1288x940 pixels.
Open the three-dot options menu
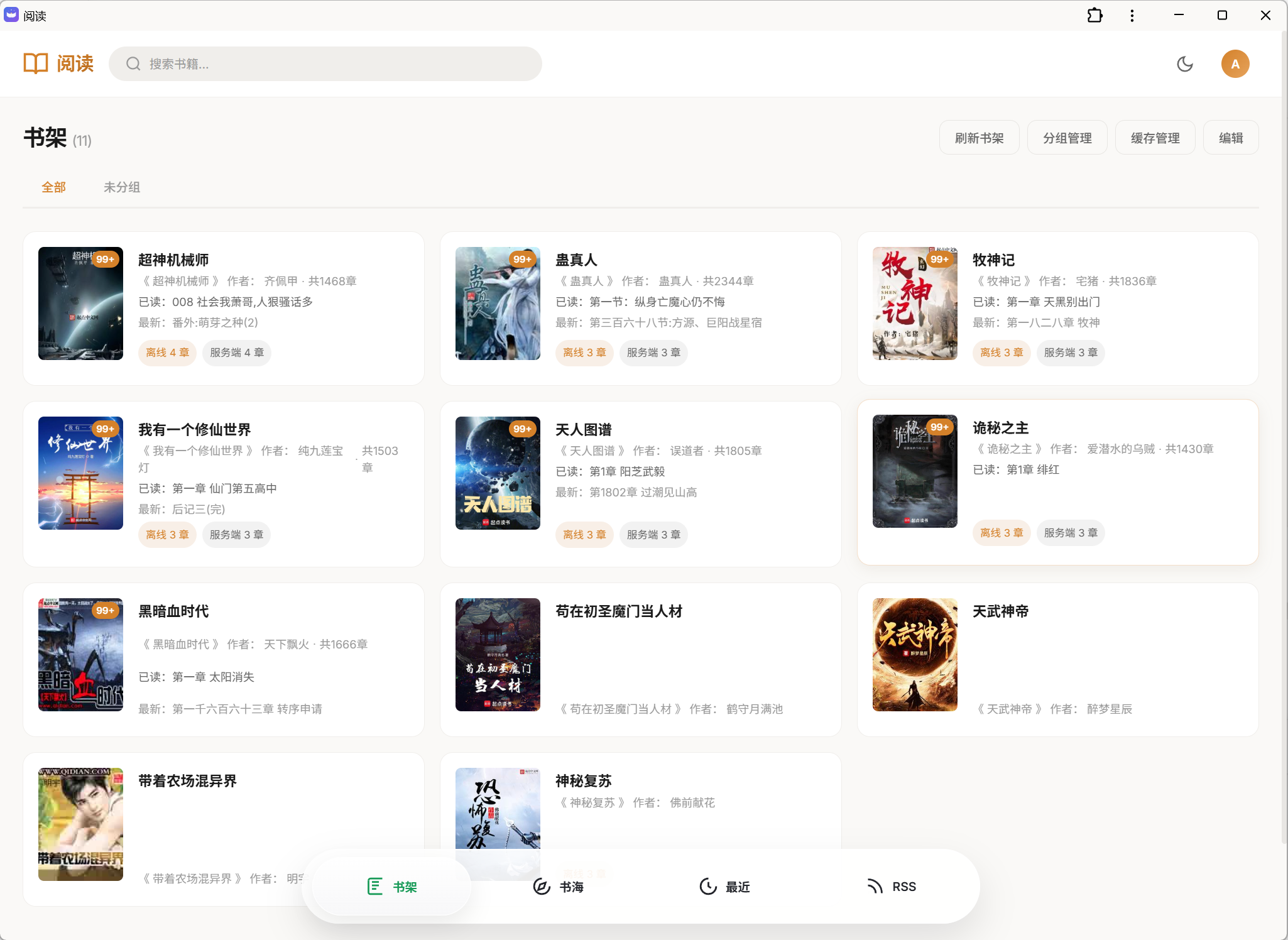(1132, 15)
